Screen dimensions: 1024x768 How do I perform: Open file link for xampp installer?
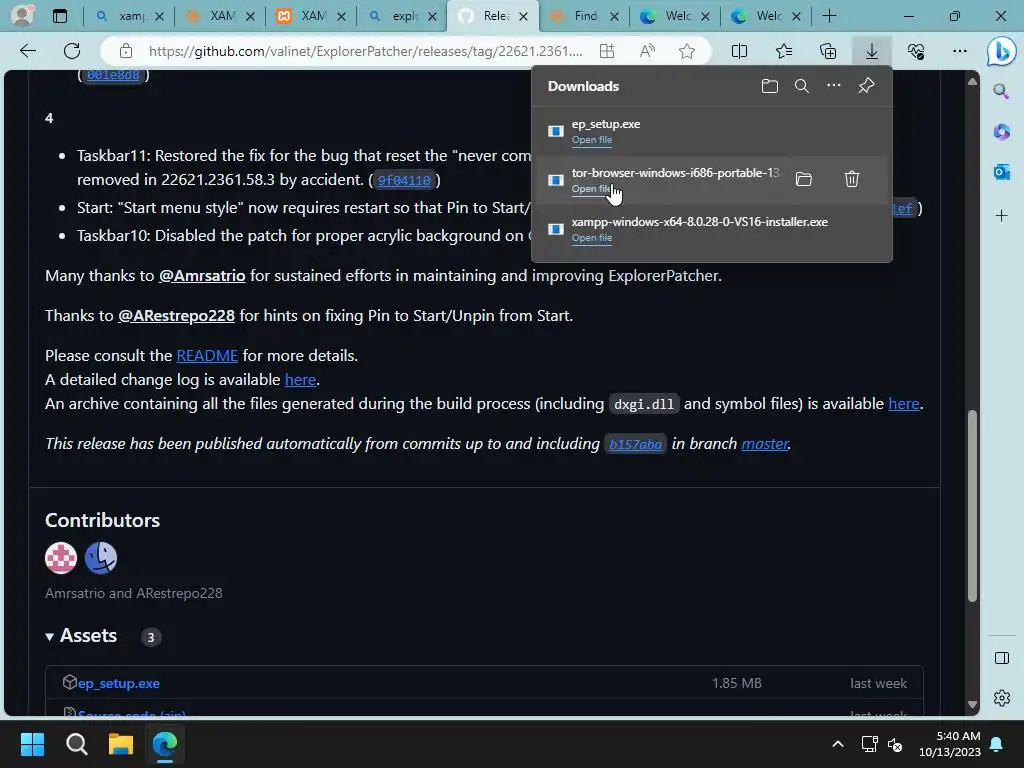[592, 238]
